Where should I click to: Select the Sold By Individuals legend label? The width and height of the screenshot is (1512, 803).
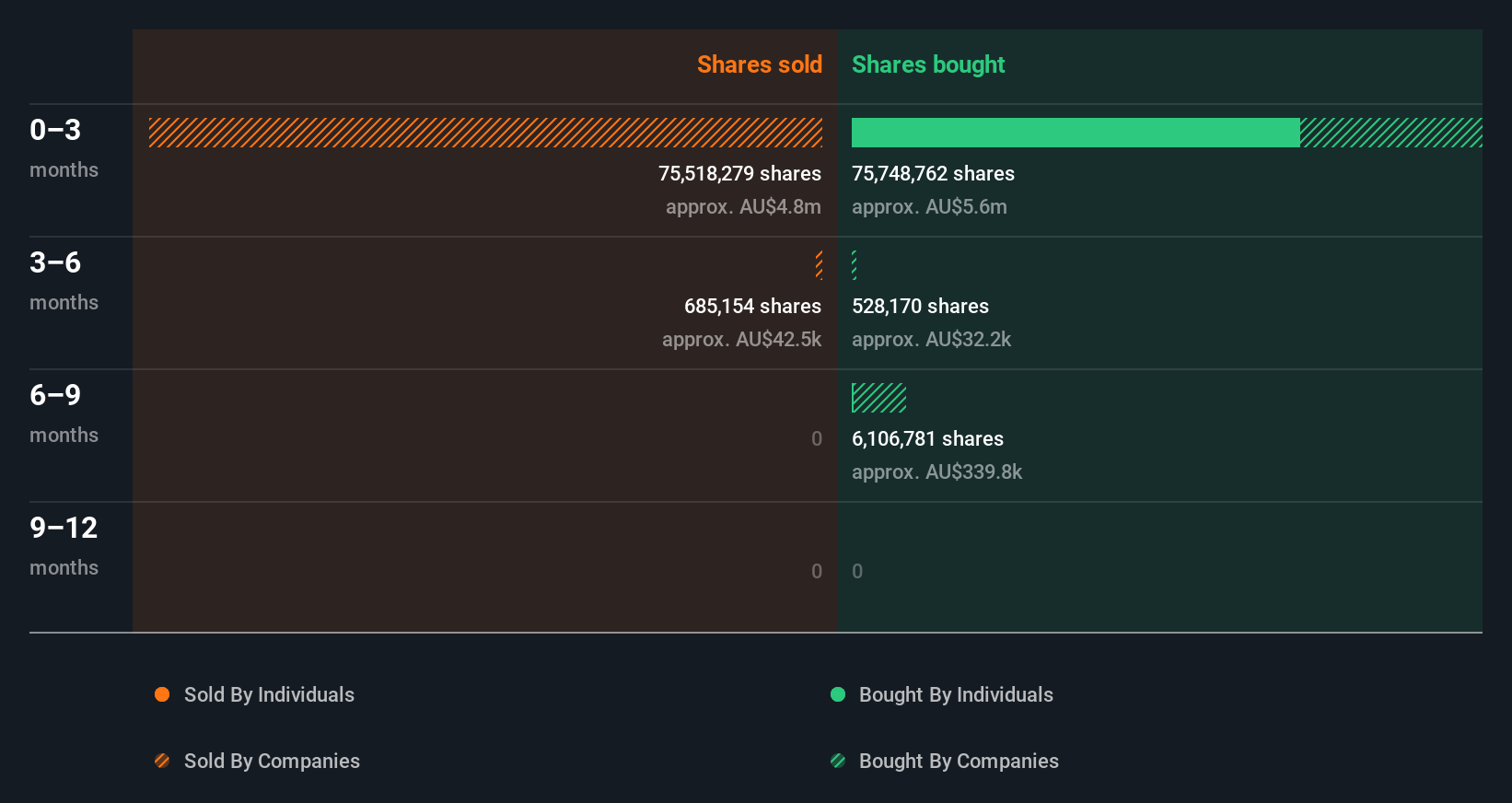pyautogui.click(x=269, y=694)
